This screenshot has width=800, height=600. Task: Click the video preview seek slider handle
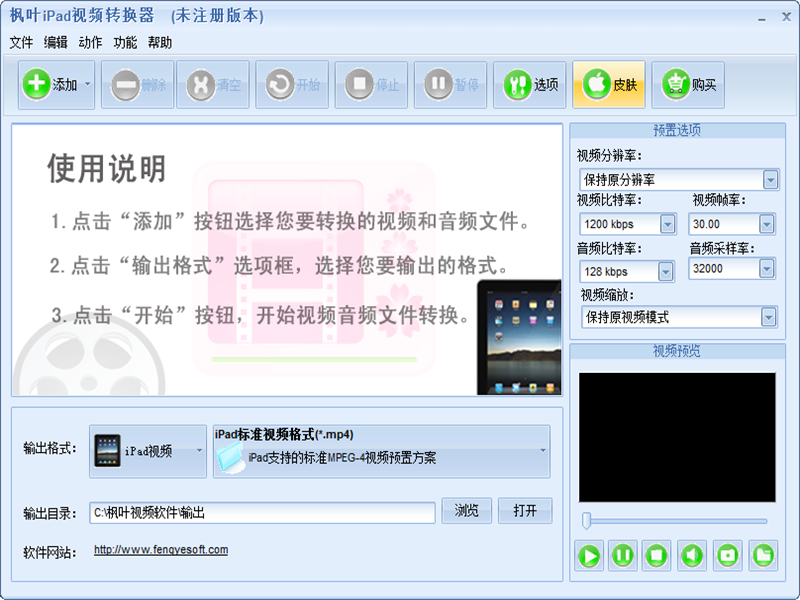587,520
